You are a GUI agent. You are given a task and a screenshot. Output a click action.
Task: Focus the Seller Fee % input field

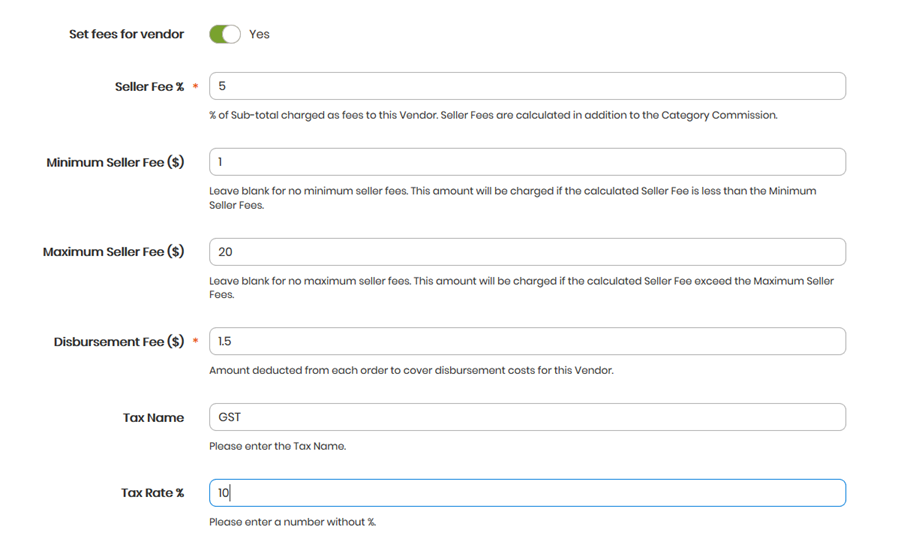528,86
